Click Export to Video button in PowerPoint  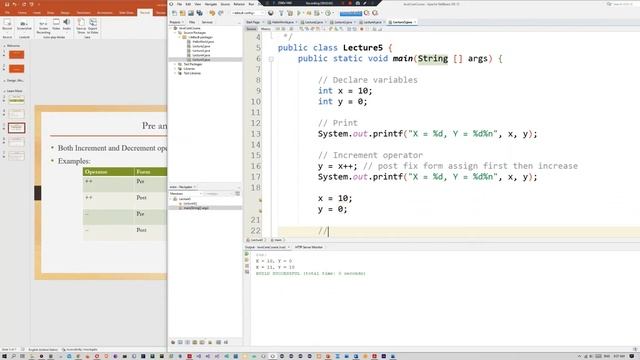[x=93, y=25]
